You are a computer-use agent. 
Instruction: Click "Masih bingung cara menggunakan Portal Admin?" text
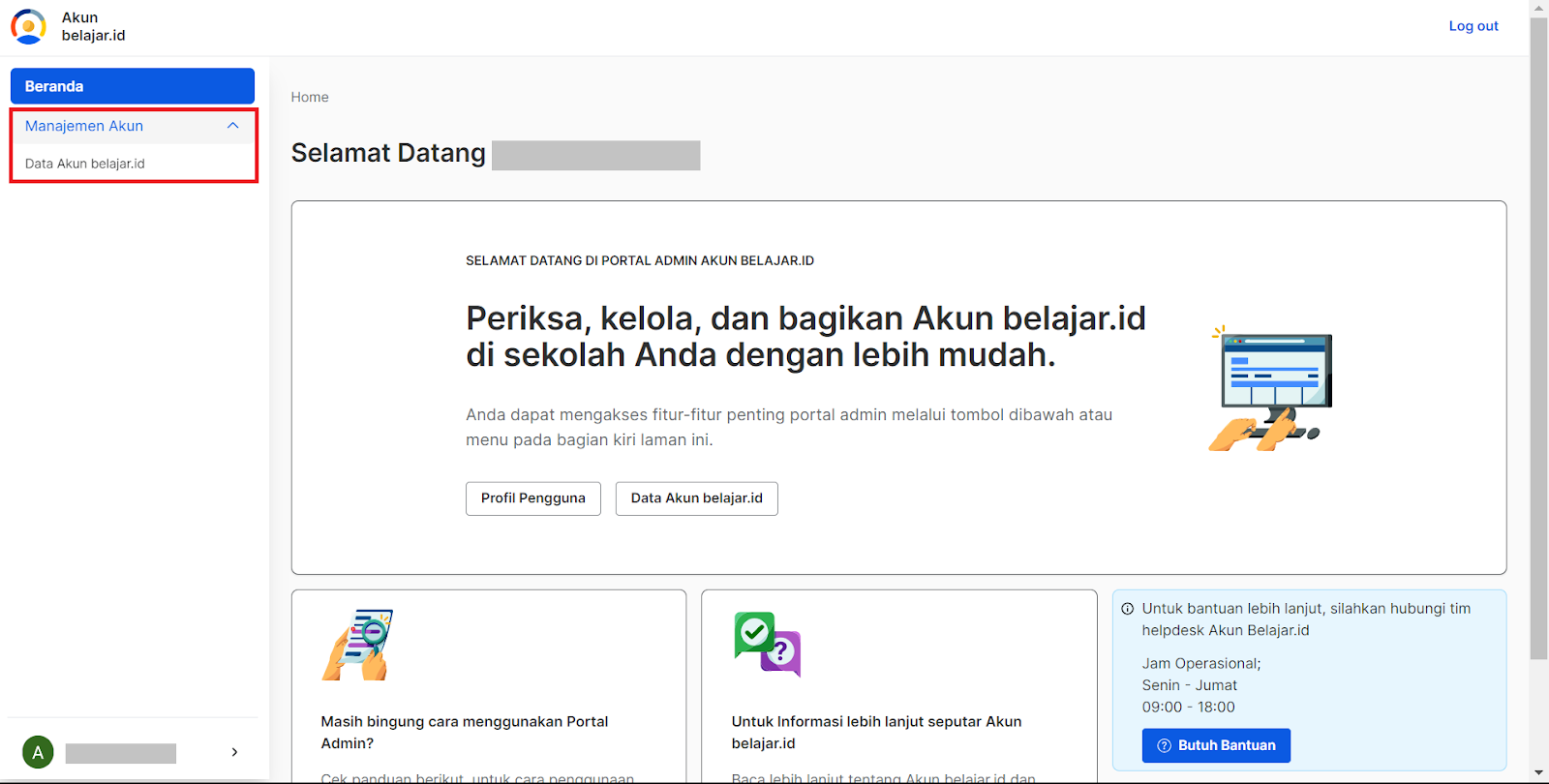[465, 733]
